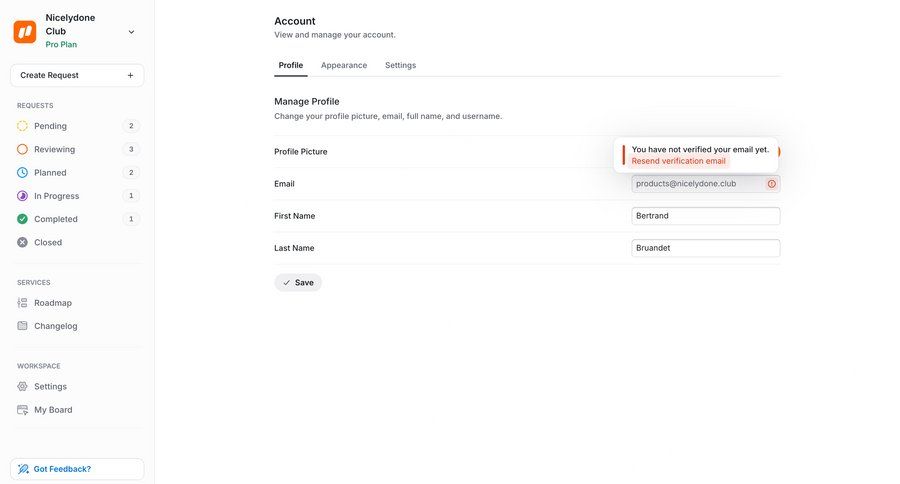
Task: Click the Save button
Action: point(298,283)
